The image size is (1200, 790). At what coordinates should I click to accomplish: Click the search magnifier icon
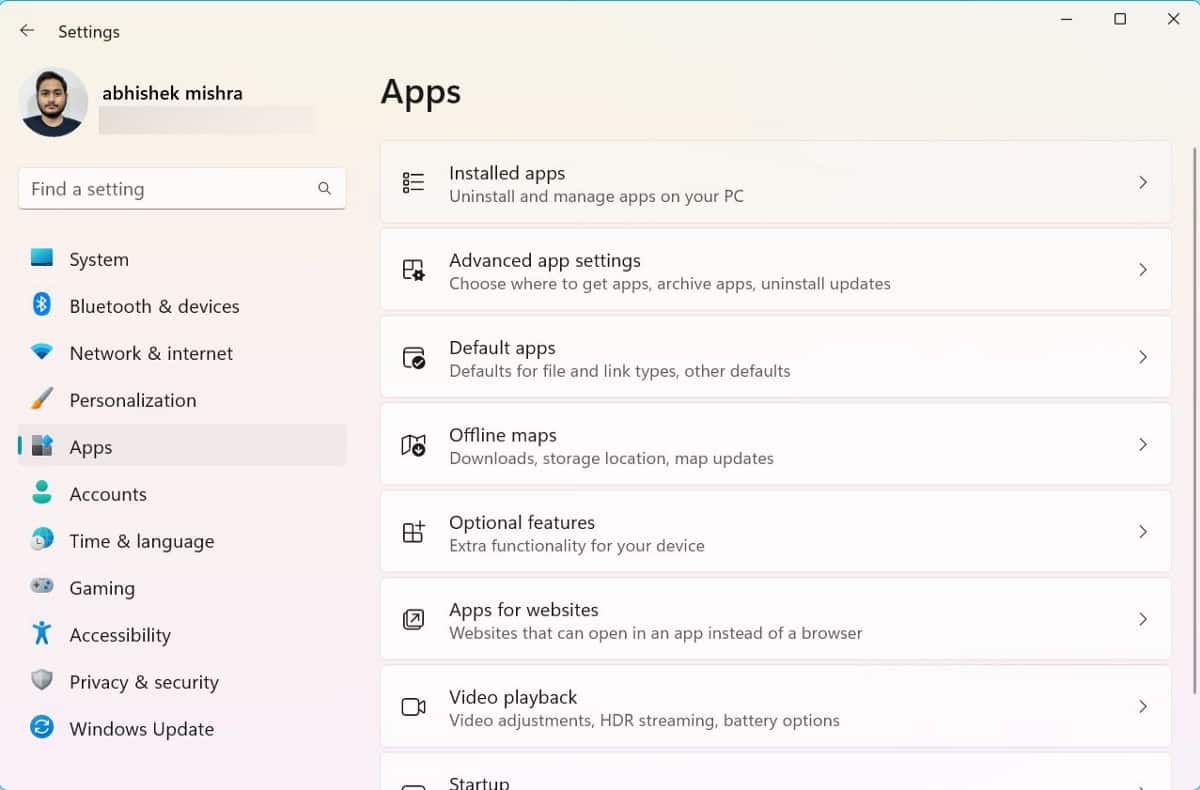pyautogui.click(x=324, y=189)
